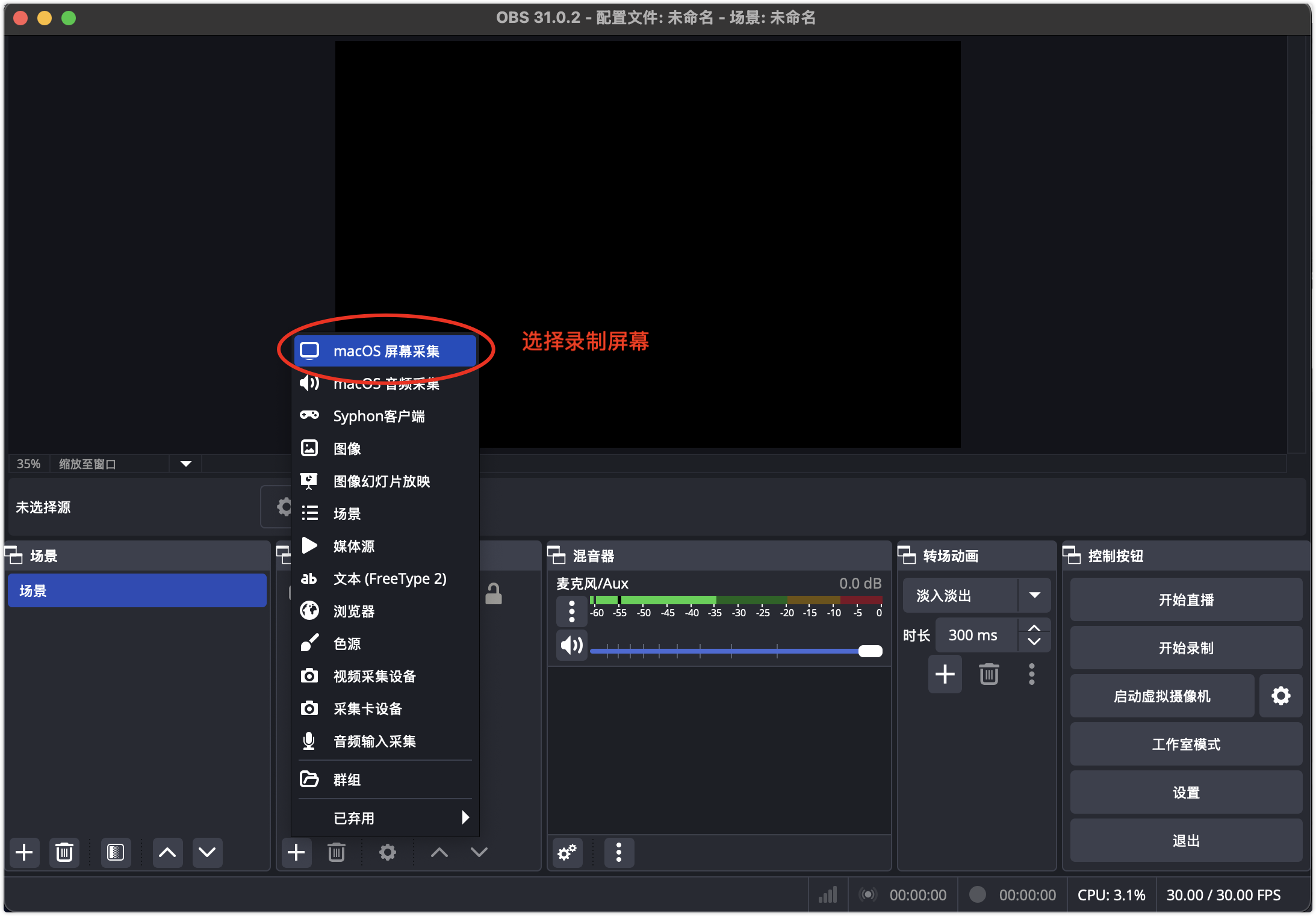Select 采集卡设备 source type
The height and width of the screenshot is (916, 1316).
385,708
